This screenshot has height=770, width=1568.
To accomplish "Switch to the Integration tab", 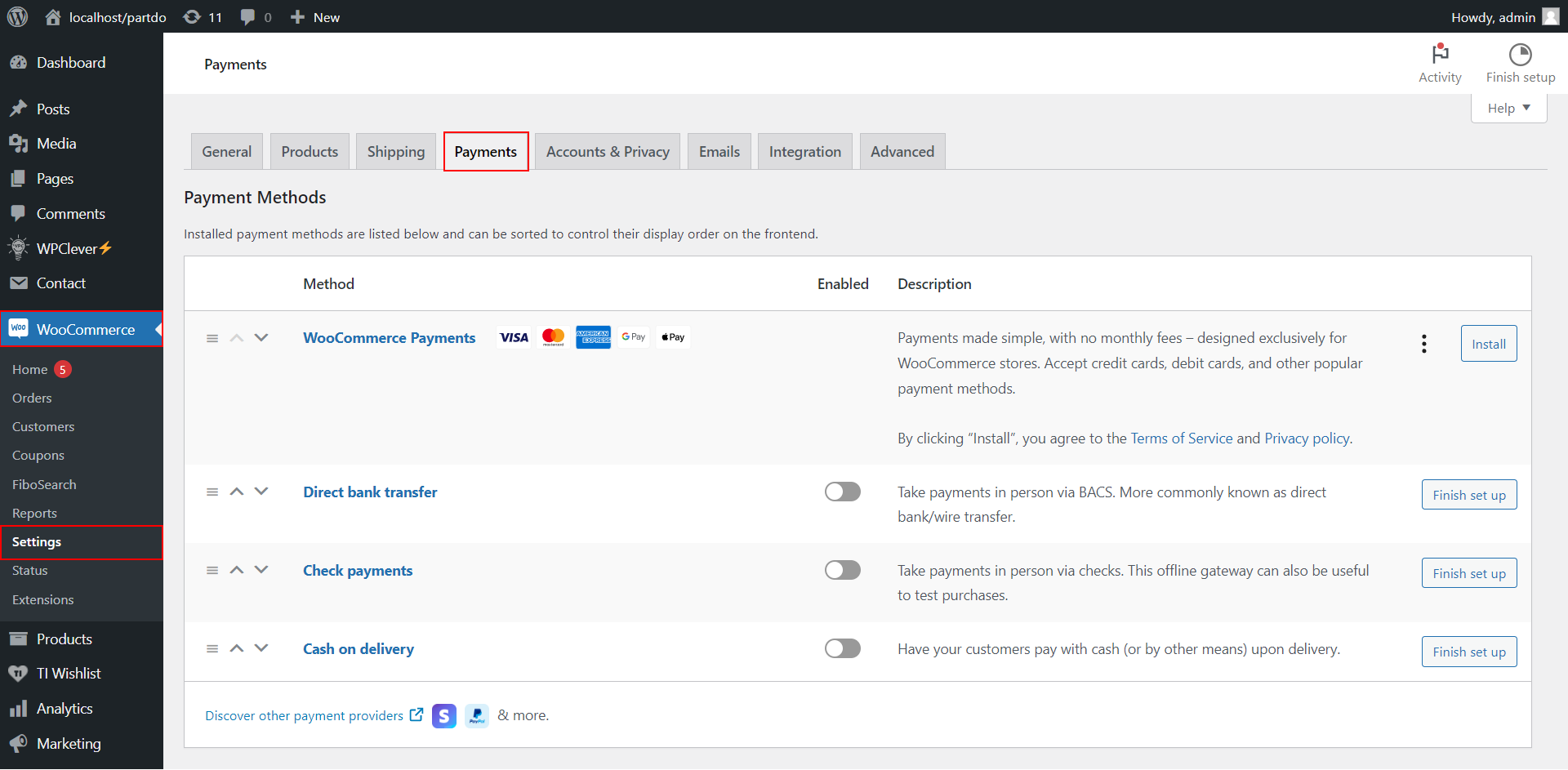I will pyautogui.click(x=805, y=152).
